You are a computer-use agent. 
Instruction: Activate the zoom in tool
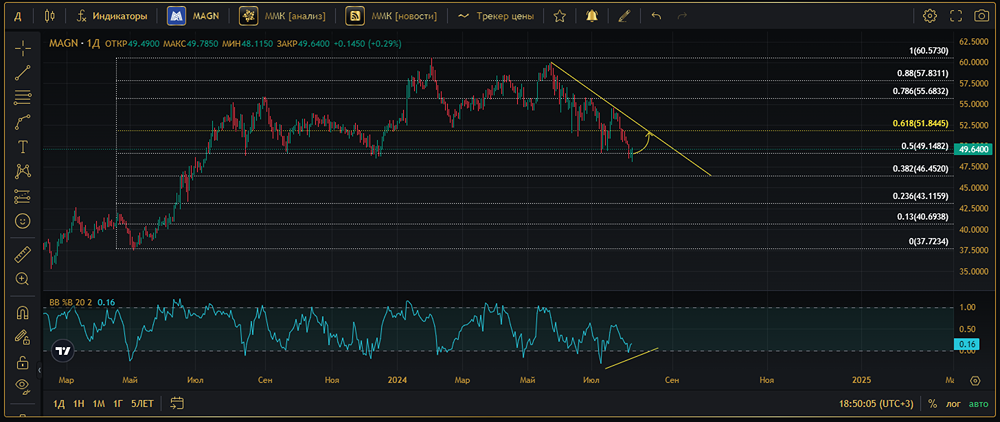23,279
